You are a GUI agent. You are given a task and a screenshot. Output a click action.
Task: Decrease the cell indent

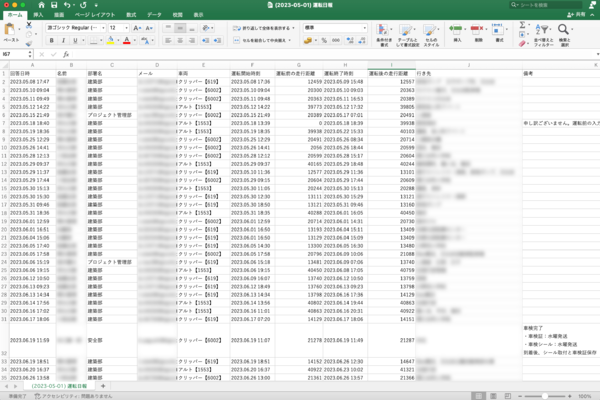(x=205, y=41)
